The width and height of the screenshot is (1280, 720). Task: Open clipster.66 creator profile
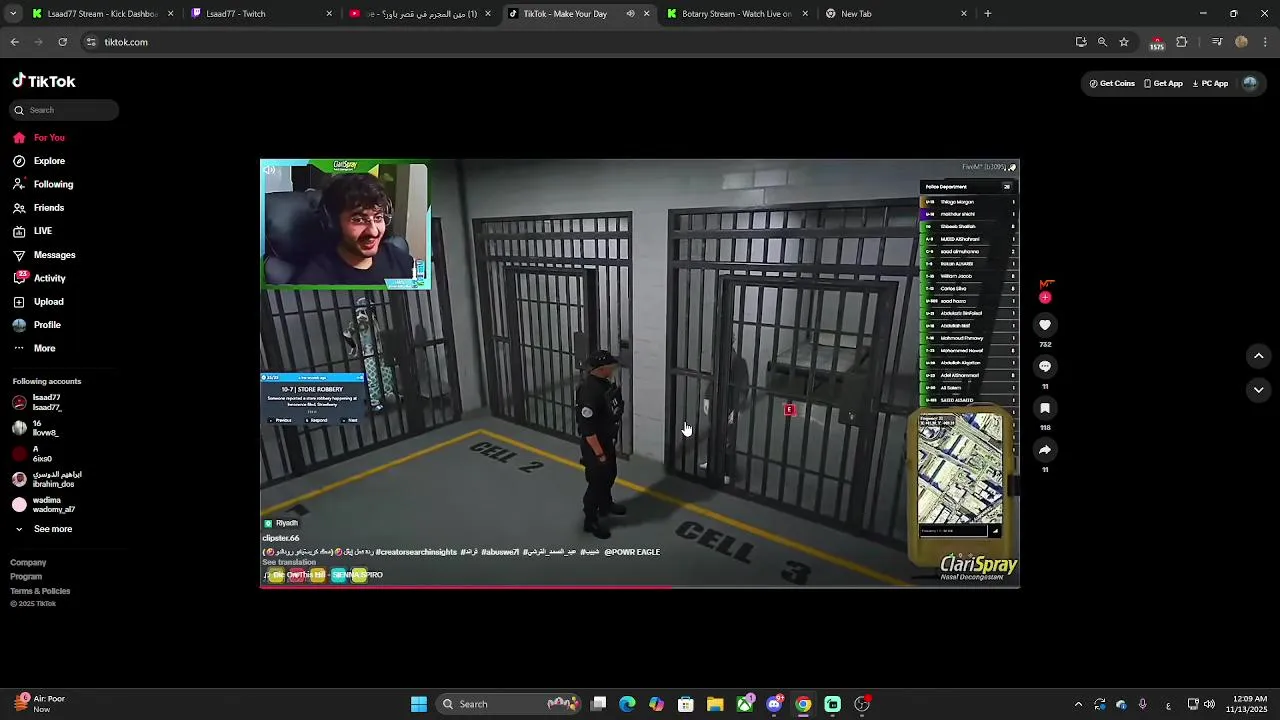click(281, 538)
